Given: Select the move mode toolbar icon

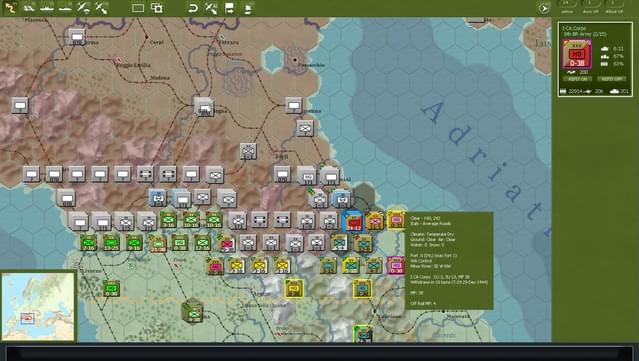Looking at the screenshot, I should pyautogui.click(x=10, y=8).
